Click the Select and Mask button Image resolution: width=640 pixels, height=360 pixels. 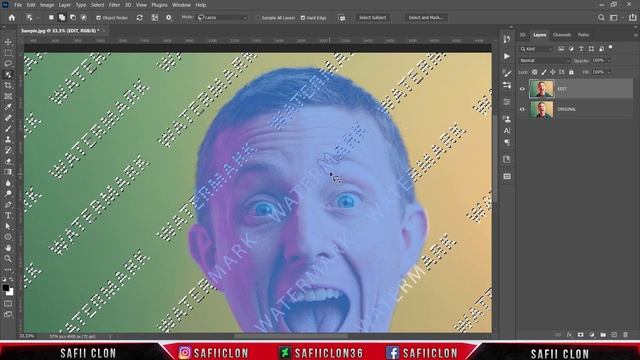pos(425,18)
